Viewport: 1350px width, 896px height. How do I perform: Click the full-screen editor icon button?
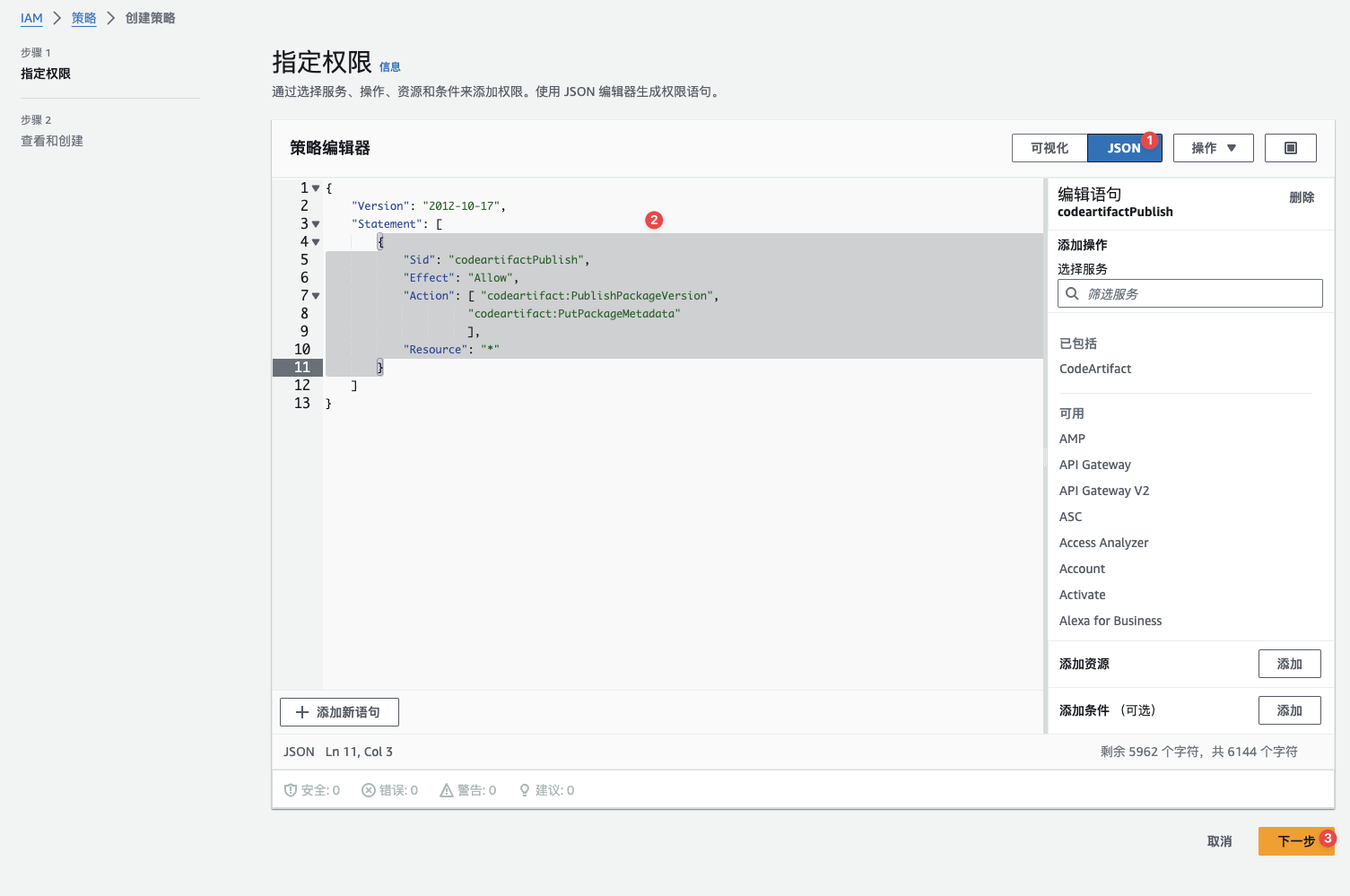pyautogui.click(x=1290, y=148)
